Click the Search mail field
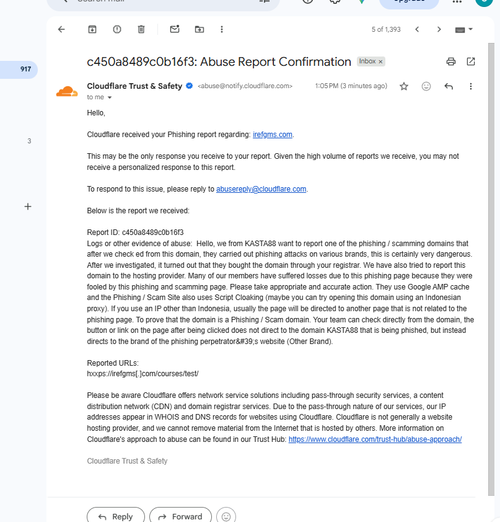Viewport: 500px width, 522px height. pyautogui.click(x=163, y=3)
